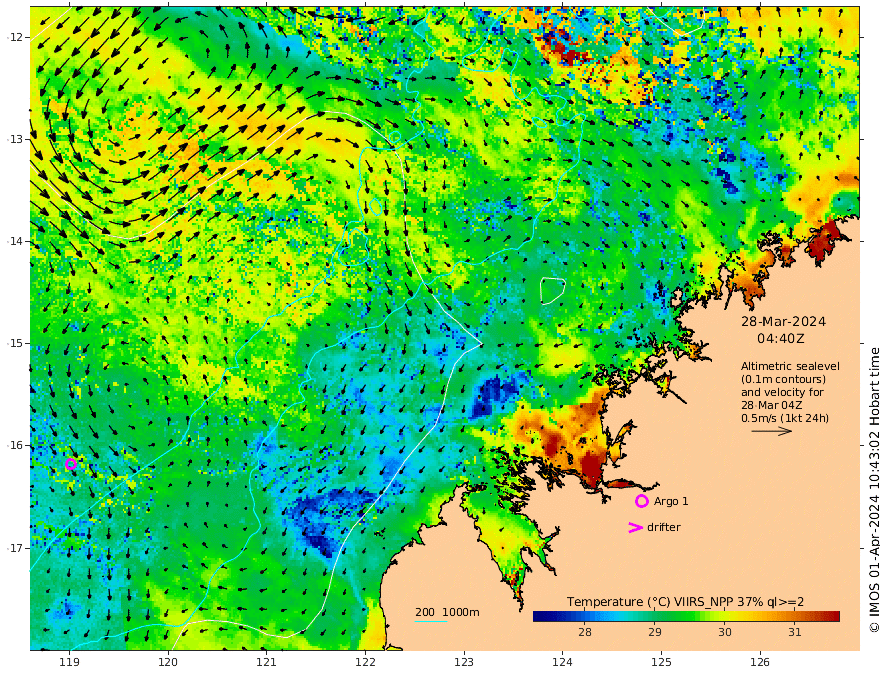Click the 'Altimetric sealevel' caption text
Screen dimensions: 880x680
[x=790, y=366]
